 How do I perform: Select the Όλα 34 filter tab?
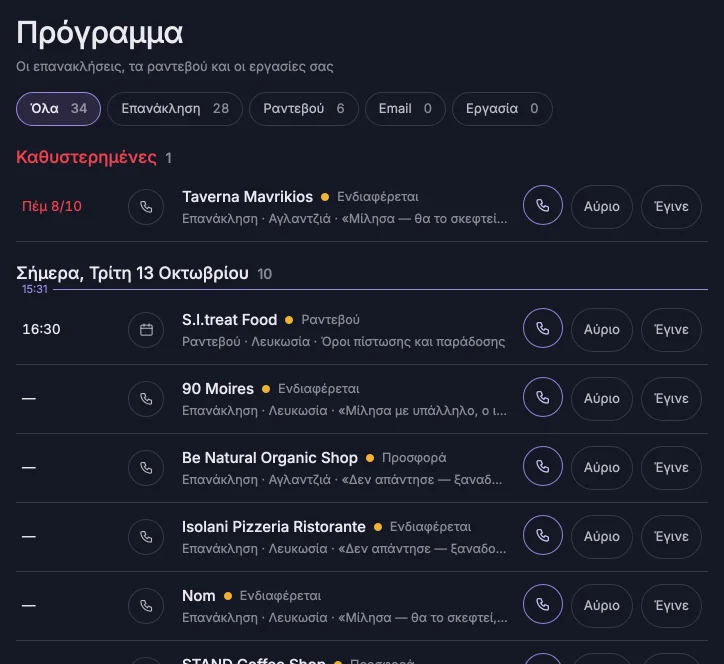(x=58, y=109)
